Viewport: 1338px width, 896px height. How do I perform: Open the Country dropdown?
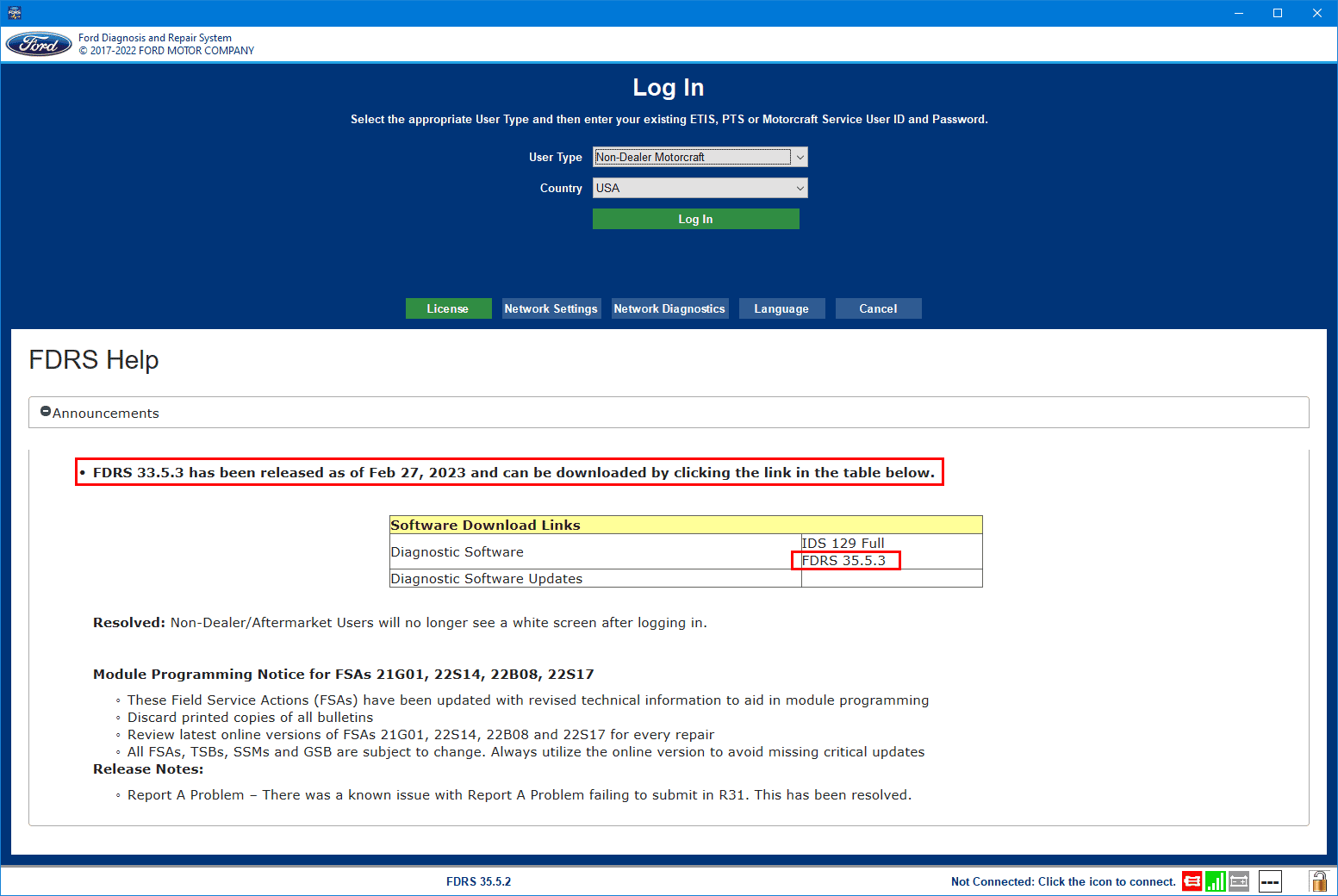700,188
